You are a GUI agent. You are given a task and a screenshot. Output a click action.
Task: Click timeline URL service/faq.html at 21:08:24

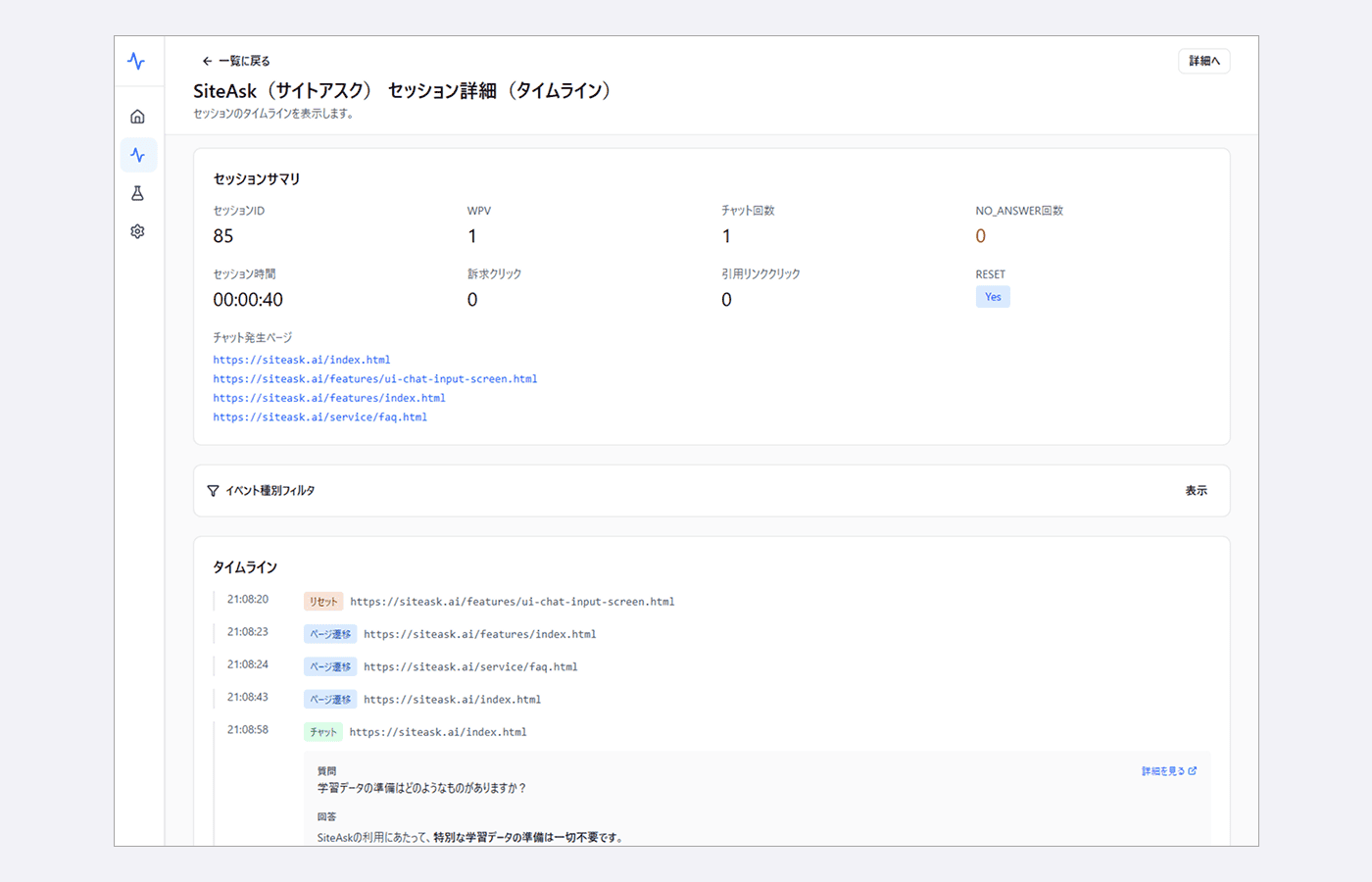(470, 667)
